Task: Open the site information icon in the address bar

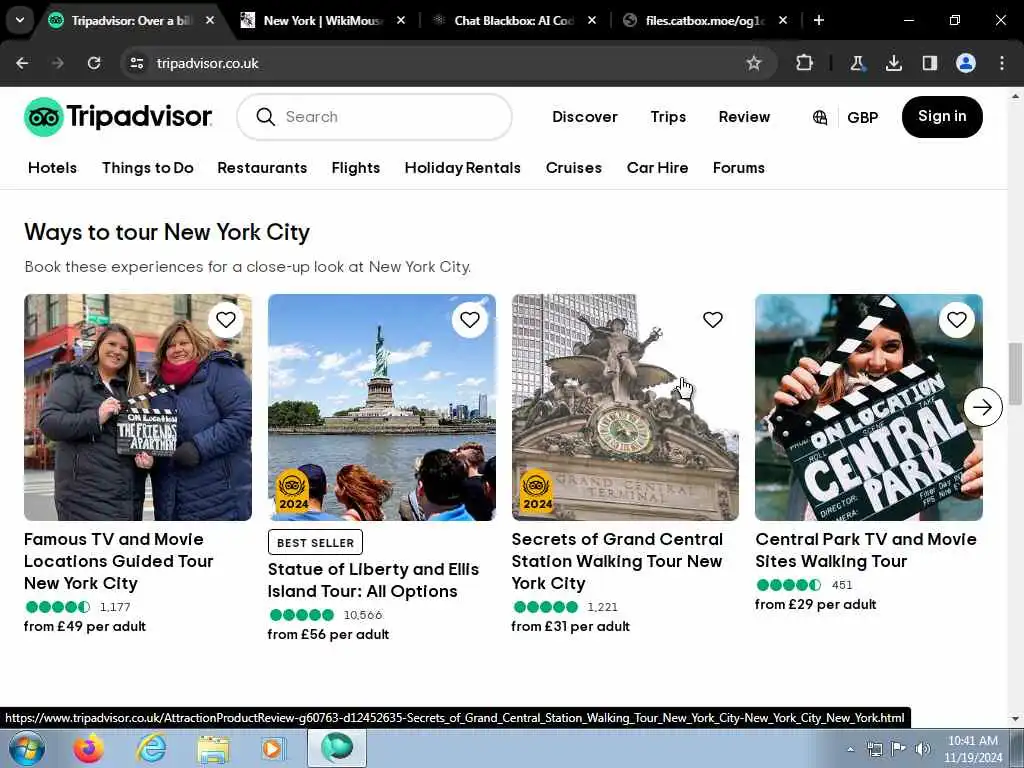Action: click(136, 63)
